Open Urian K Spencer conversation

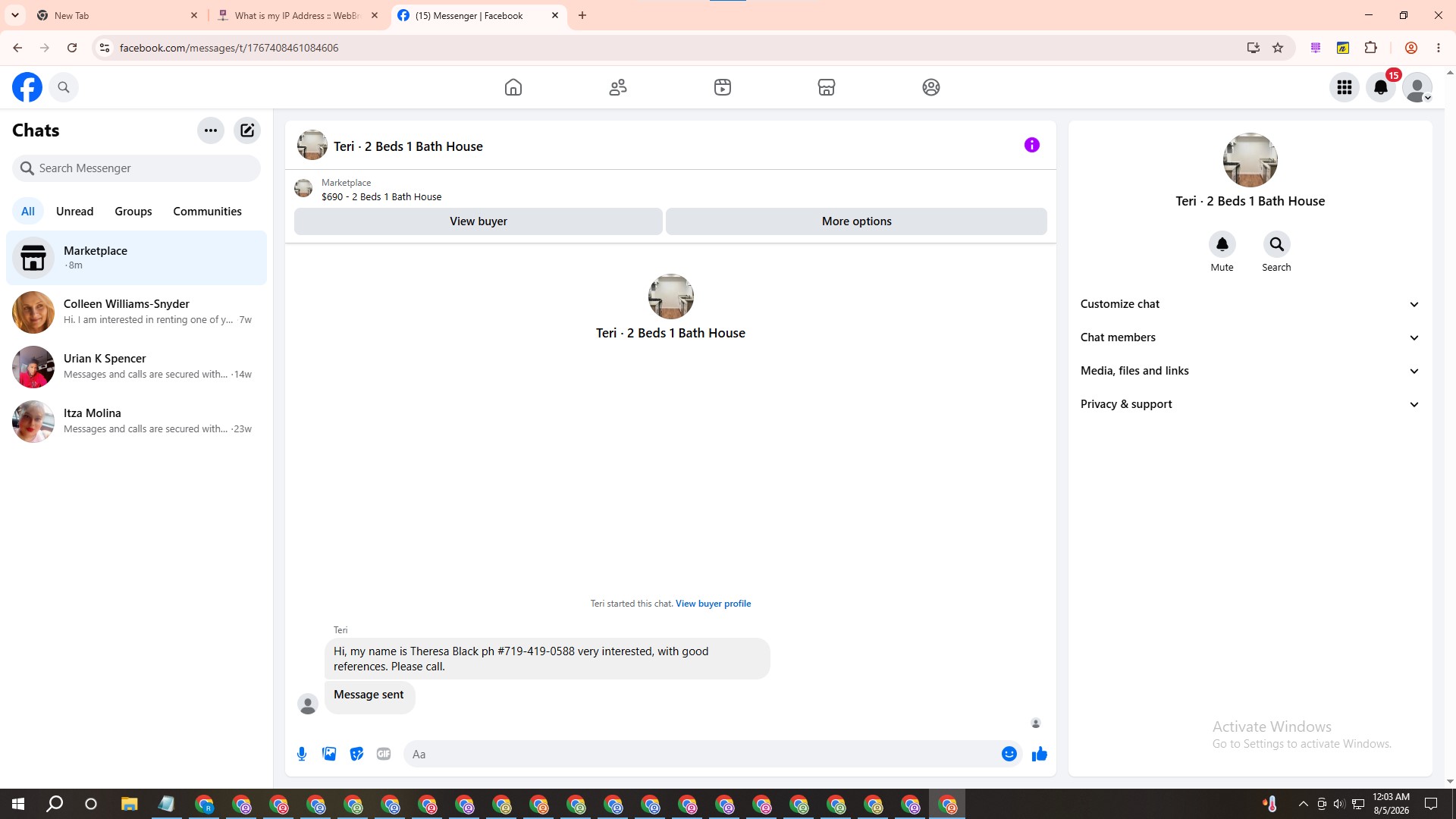pyautogui.click(x=136, y=366)
